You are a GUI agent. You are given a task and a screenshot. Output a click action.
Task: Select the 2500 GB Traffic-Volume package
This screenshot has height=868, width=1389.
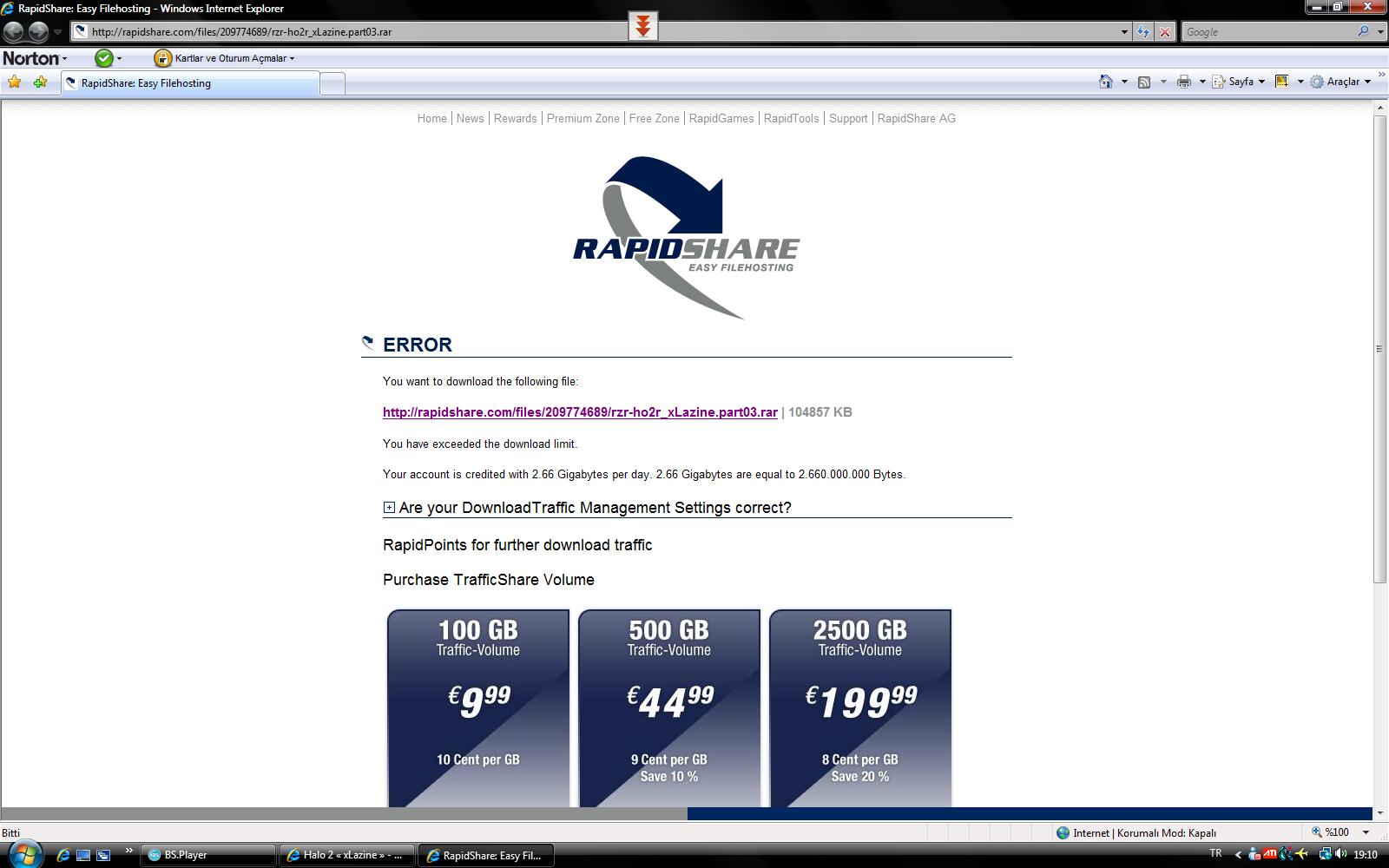(x=860, y=707)
